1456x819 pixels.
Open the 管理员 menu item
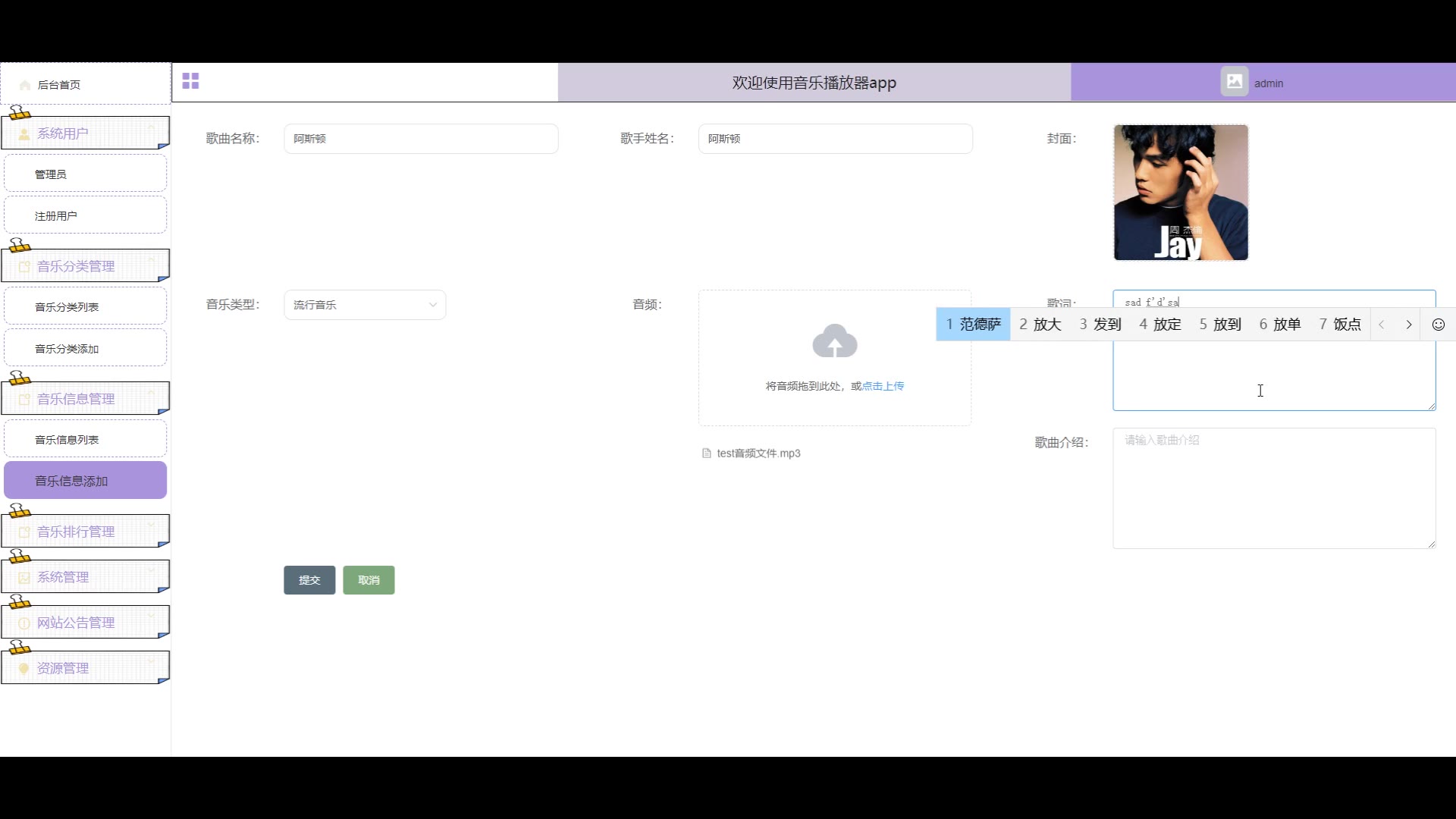pos(85,174)
